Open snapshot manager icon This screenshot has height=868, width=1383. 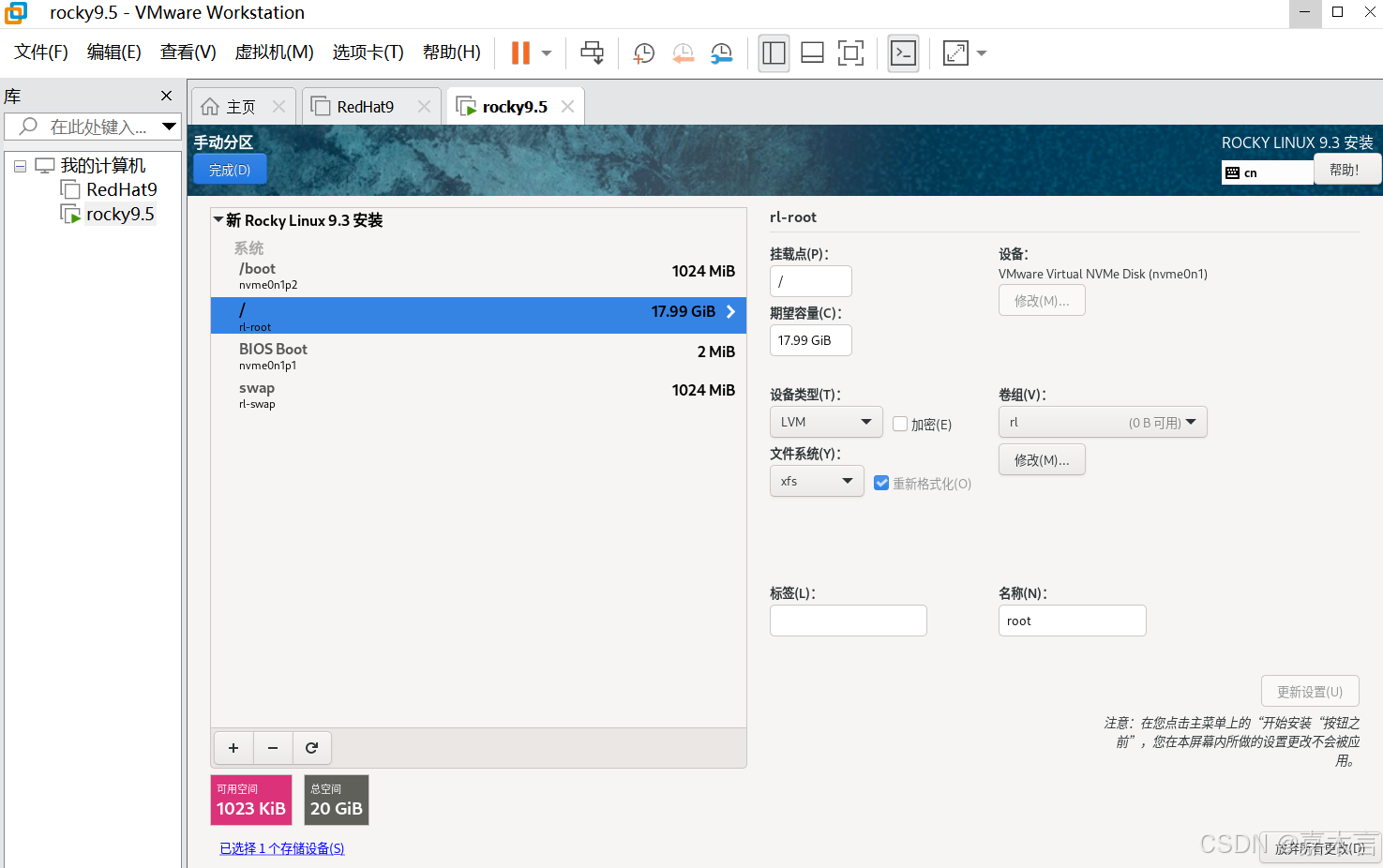[721, 53]
